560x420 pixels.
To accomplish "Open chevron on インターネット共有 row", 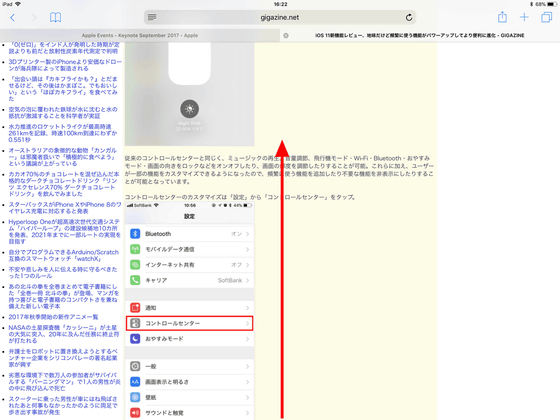I will coord(247,265).
